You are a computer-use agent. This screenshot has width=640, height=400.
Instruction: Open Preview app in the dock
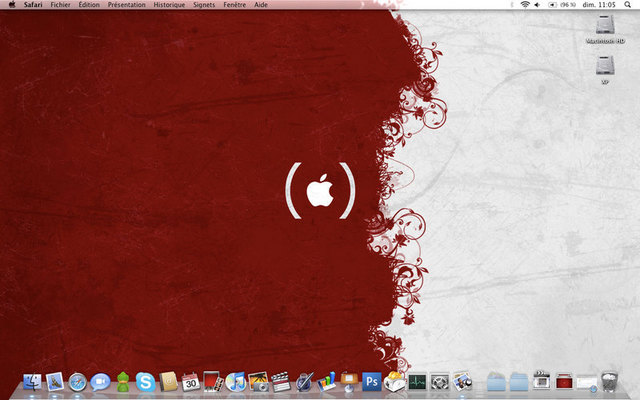point(462,382)
